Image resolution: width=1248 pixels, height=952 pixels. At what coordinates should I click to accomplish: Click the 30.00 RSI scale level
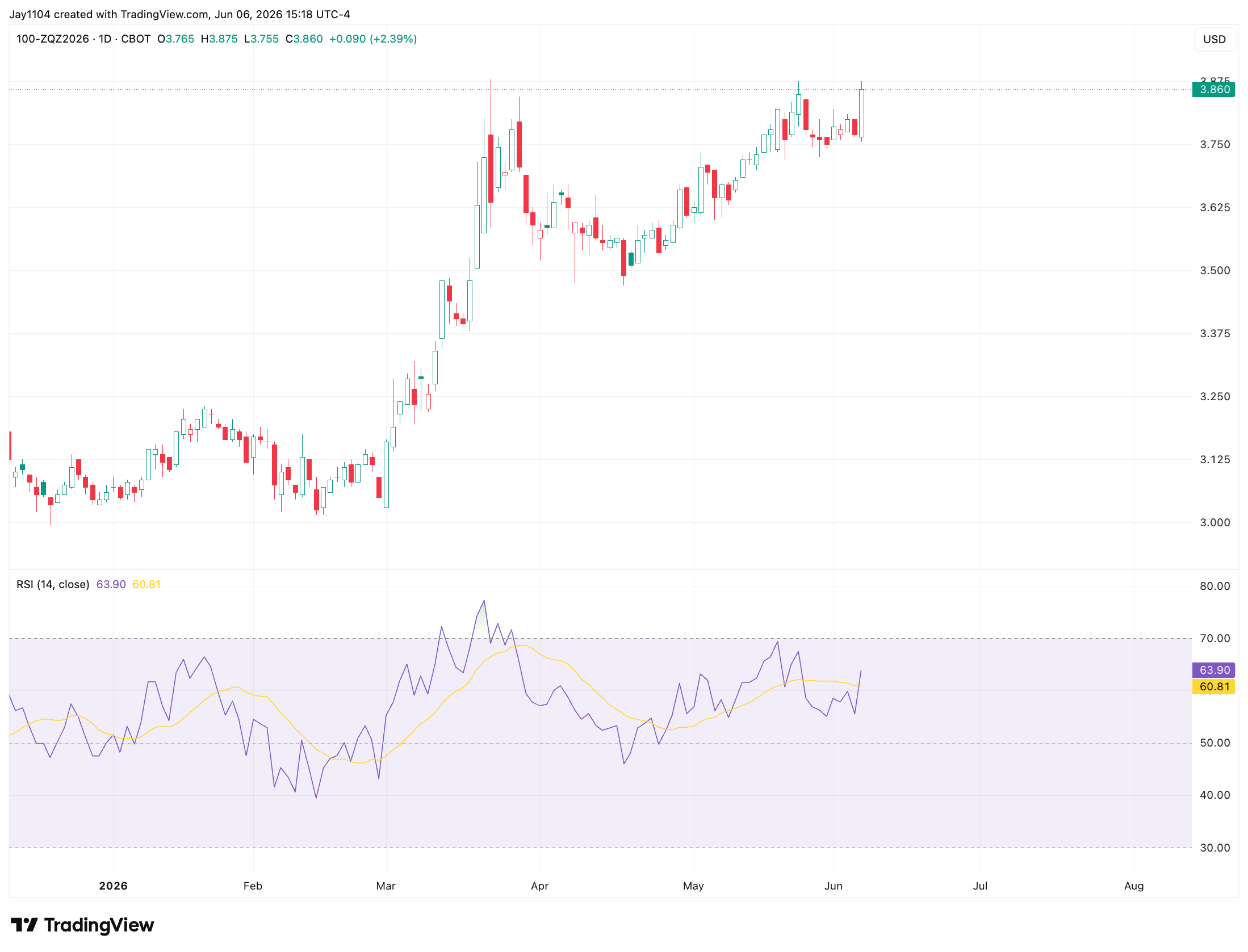[x=1215, y=848]
